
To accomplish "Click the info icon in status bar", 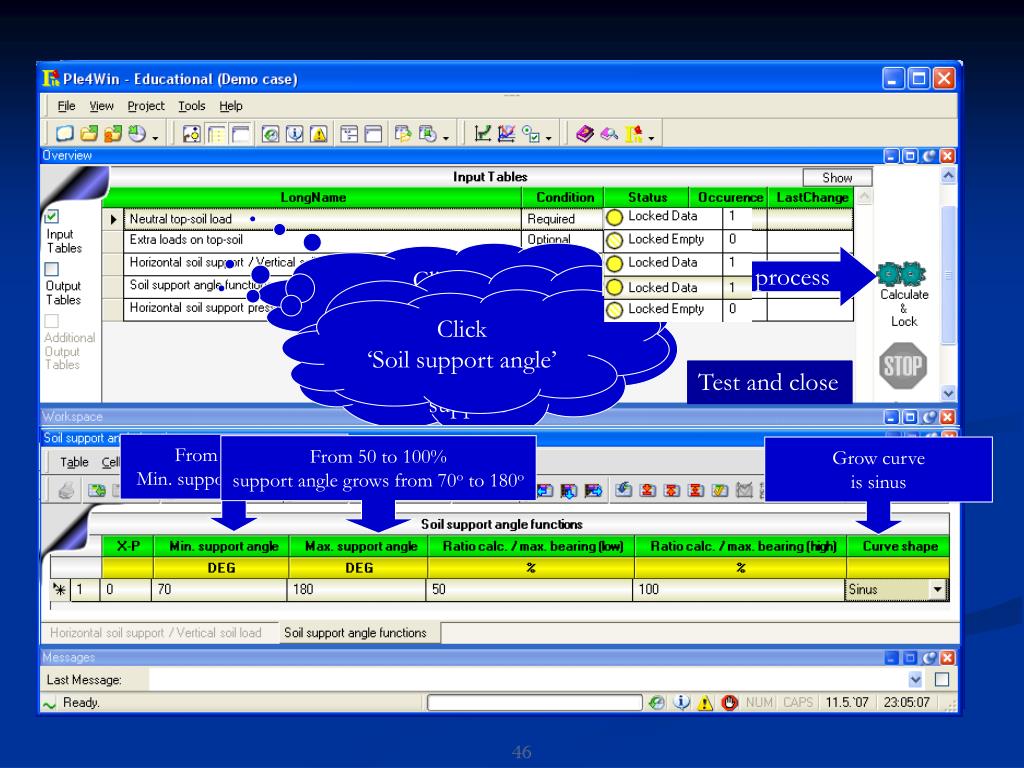I will [x=681, y=703].
